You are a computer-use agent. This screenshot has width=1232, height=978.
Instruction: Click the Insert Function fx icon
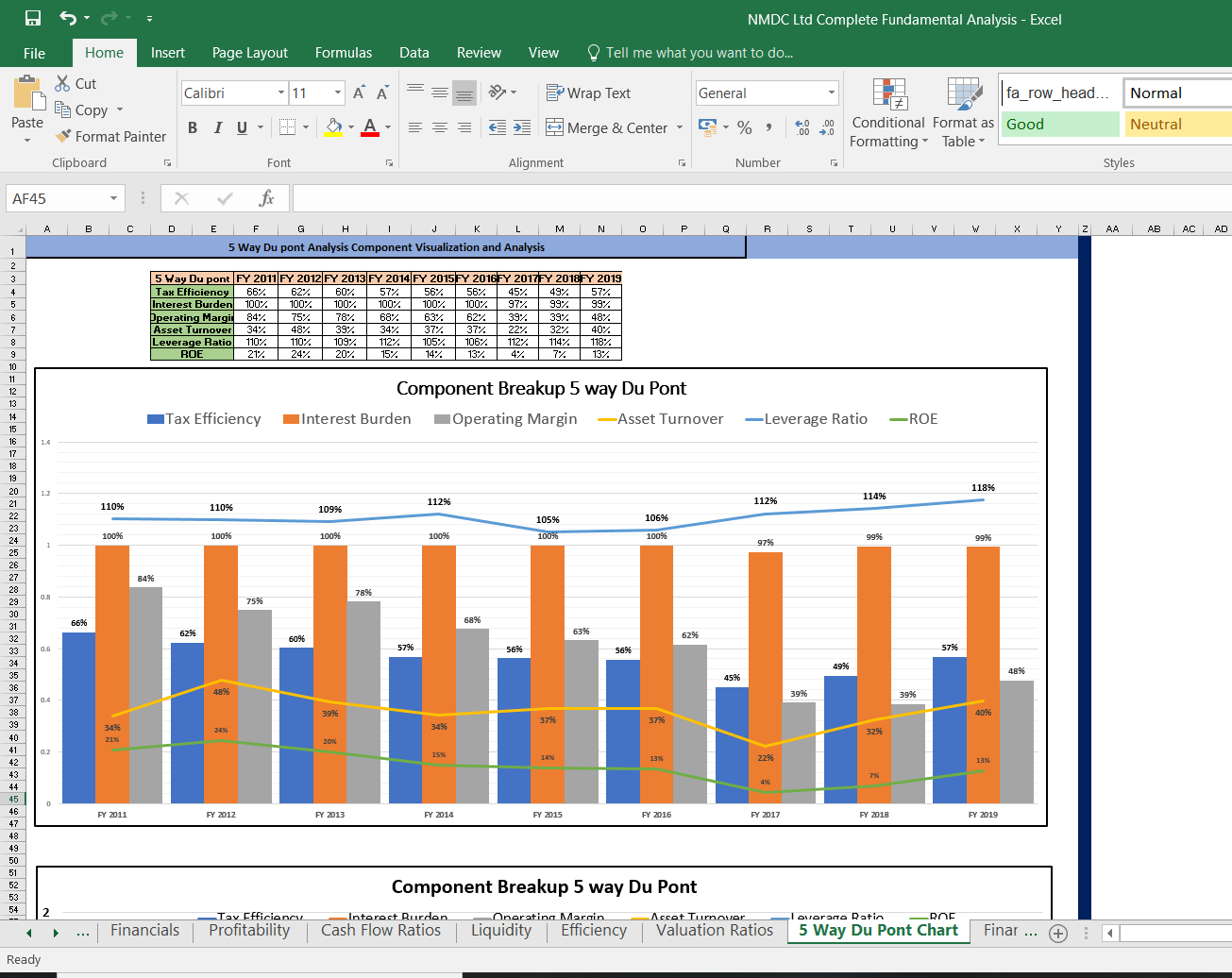point(266,198)
